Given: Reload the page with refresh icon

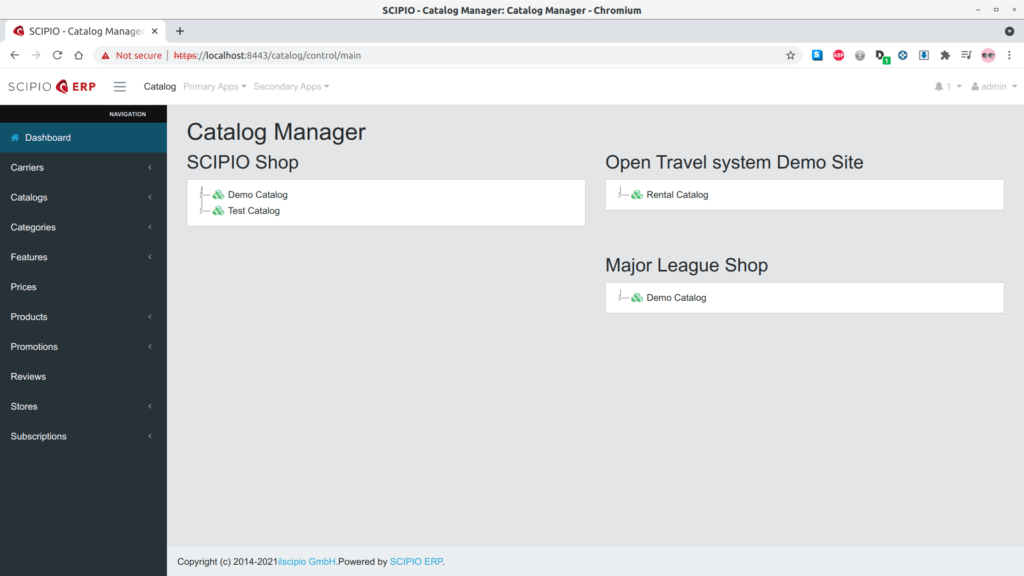Looking at the screenshot, I should 57,56.
